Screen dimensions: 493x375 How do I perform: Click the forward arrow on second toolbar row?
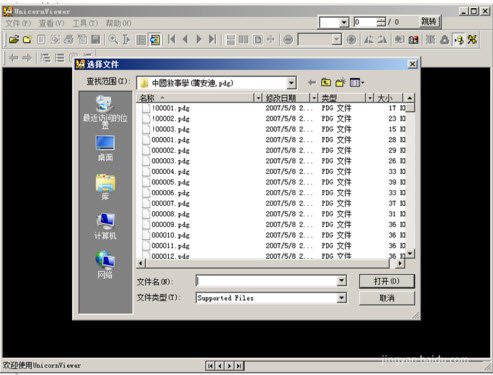tap(27, 58)
